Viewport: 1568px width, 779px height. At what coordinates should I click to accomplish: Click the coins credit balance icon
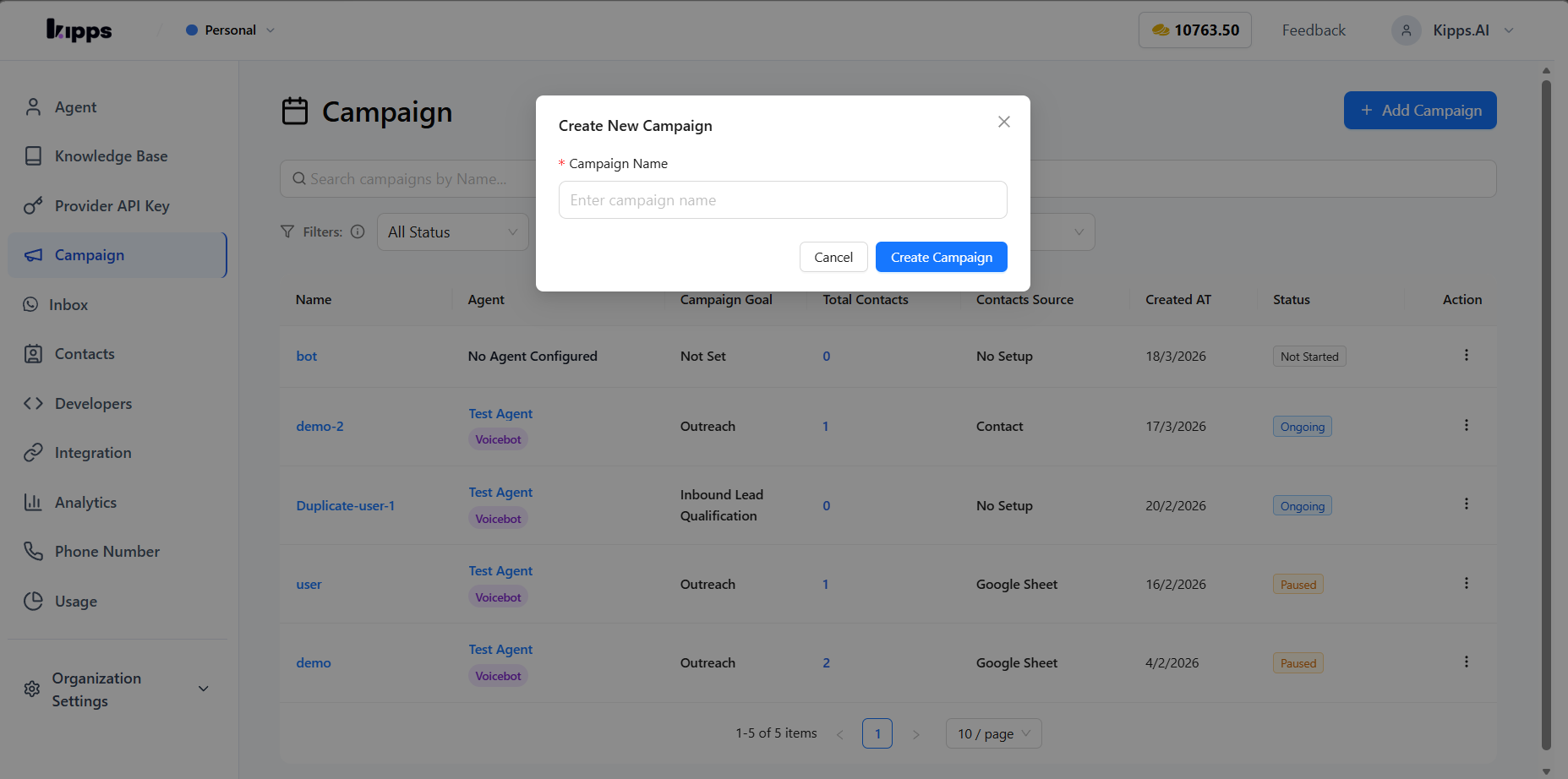(1161, 30)
